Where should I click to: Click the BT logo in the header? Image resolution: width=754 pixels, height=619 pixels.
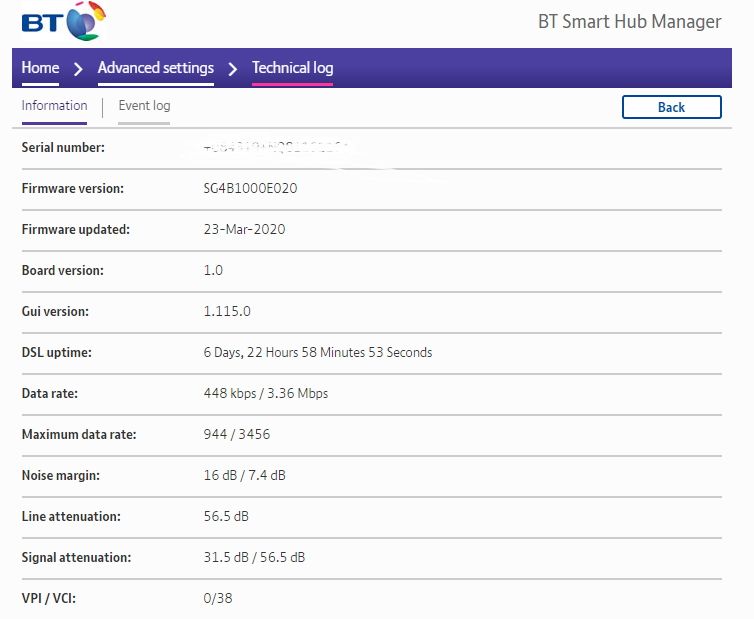[63, 21]
